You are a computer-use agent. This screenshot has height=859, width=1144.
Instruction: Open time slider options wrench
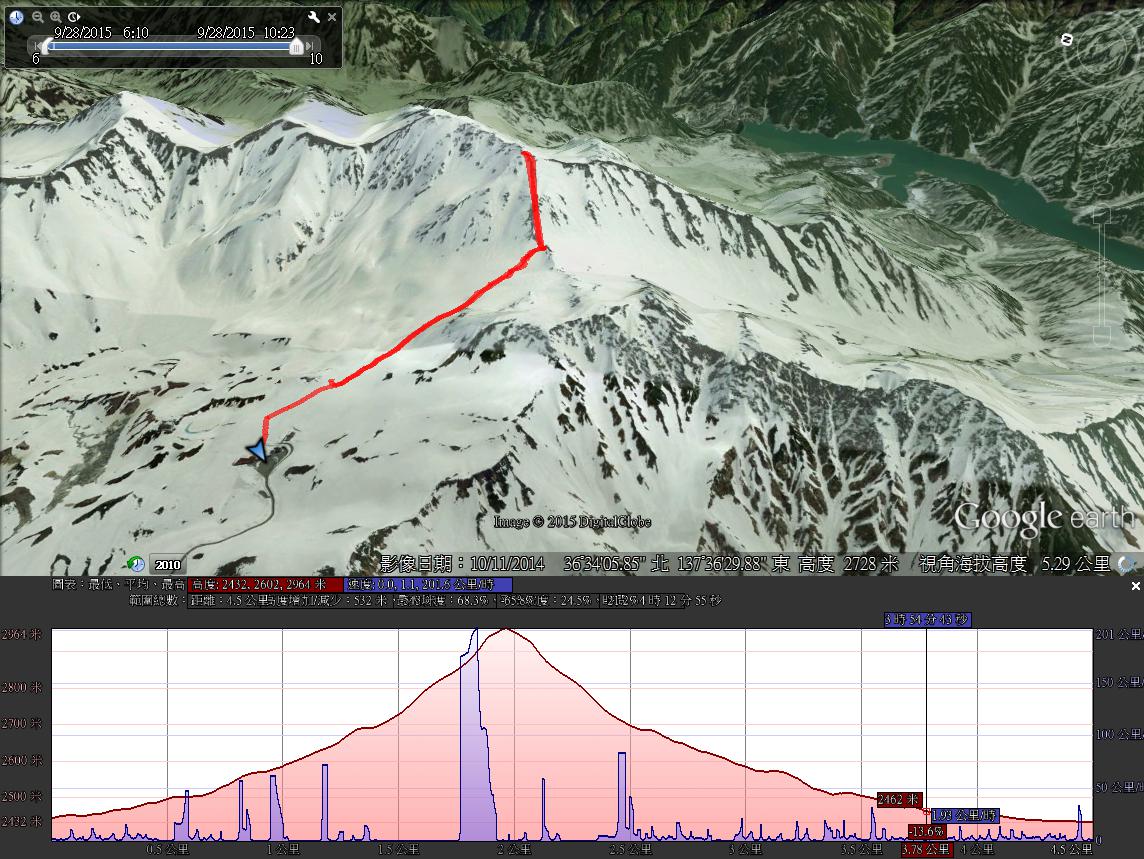[314, 17]
